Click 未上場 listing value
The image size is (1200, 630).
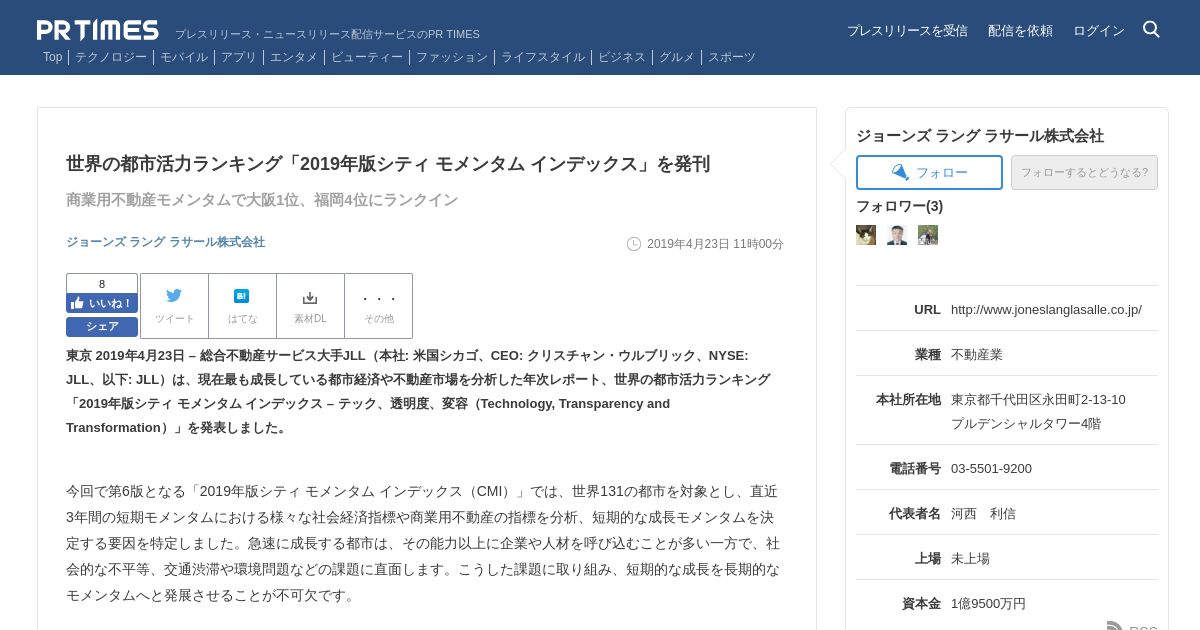(x=970, y=558)
